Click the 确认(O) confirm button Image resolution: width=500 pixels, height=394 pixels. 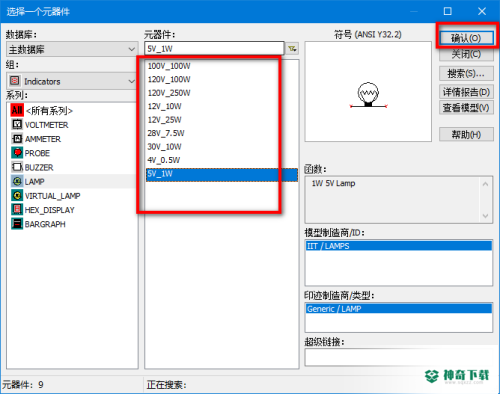click(466, 38)
